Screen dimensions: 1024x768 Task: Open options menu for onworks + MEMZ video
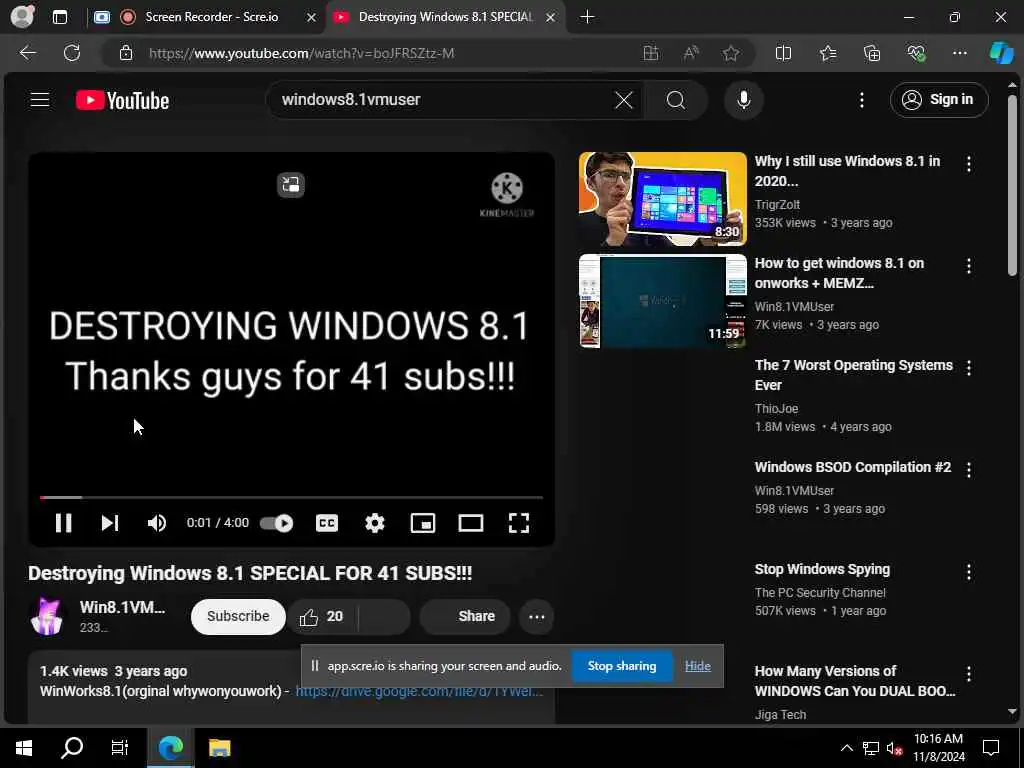click(968, 266)
